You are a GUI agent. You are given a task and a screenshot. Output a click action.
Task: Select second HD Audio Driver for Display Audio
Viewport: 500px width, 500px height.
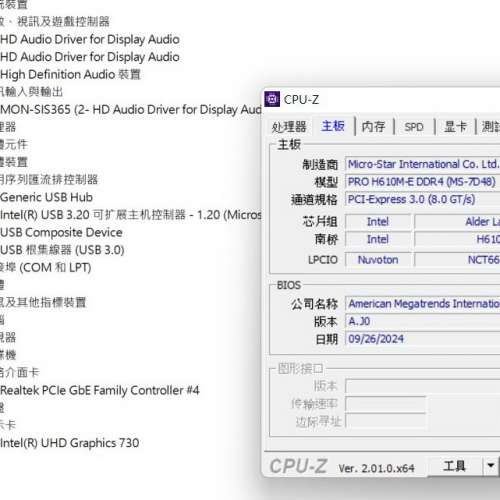[x=90, y=57]
